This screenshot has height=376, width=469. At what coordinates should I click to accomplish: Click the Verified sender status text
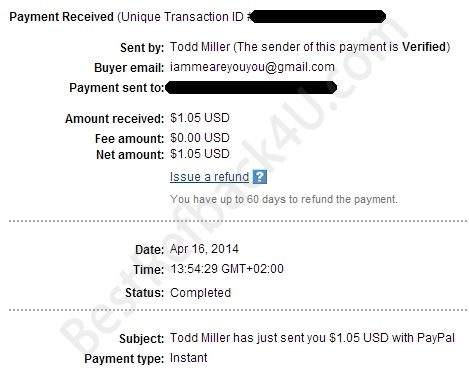(424, 47)
